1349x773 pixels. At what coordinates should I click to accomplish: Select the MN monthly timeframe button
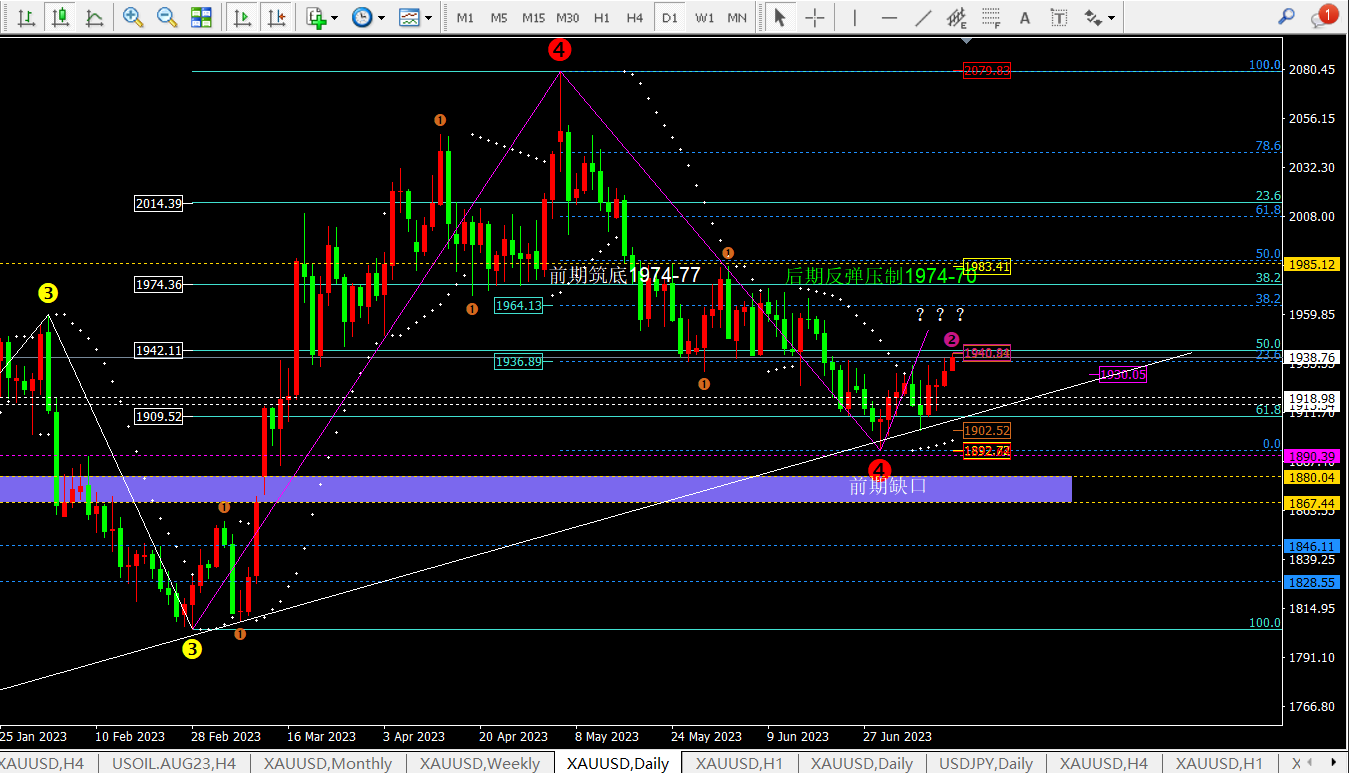[737, 17]
